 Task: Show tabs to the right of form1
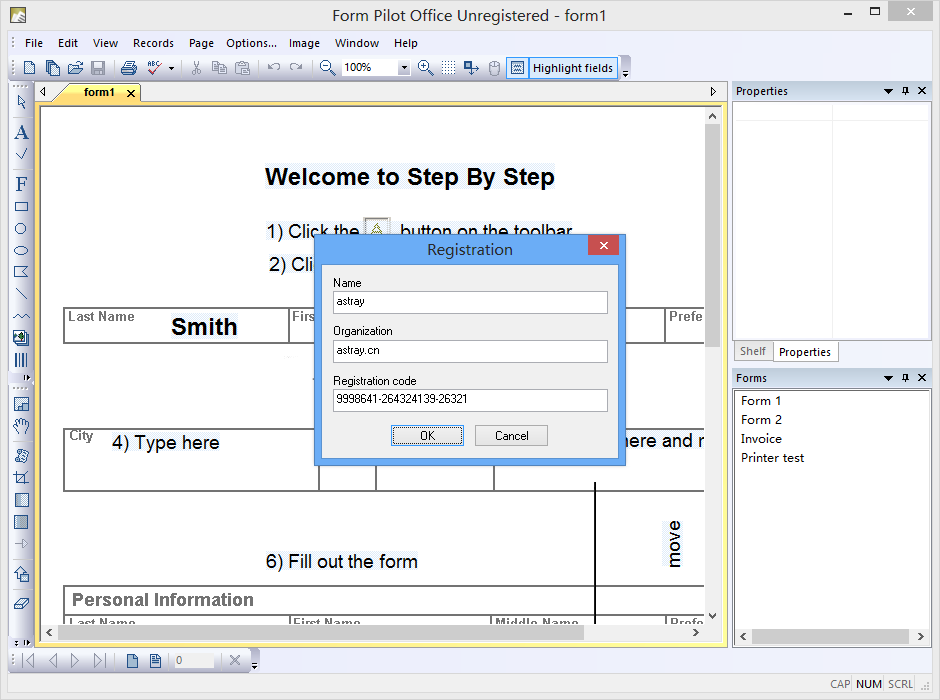coord(713,92)
